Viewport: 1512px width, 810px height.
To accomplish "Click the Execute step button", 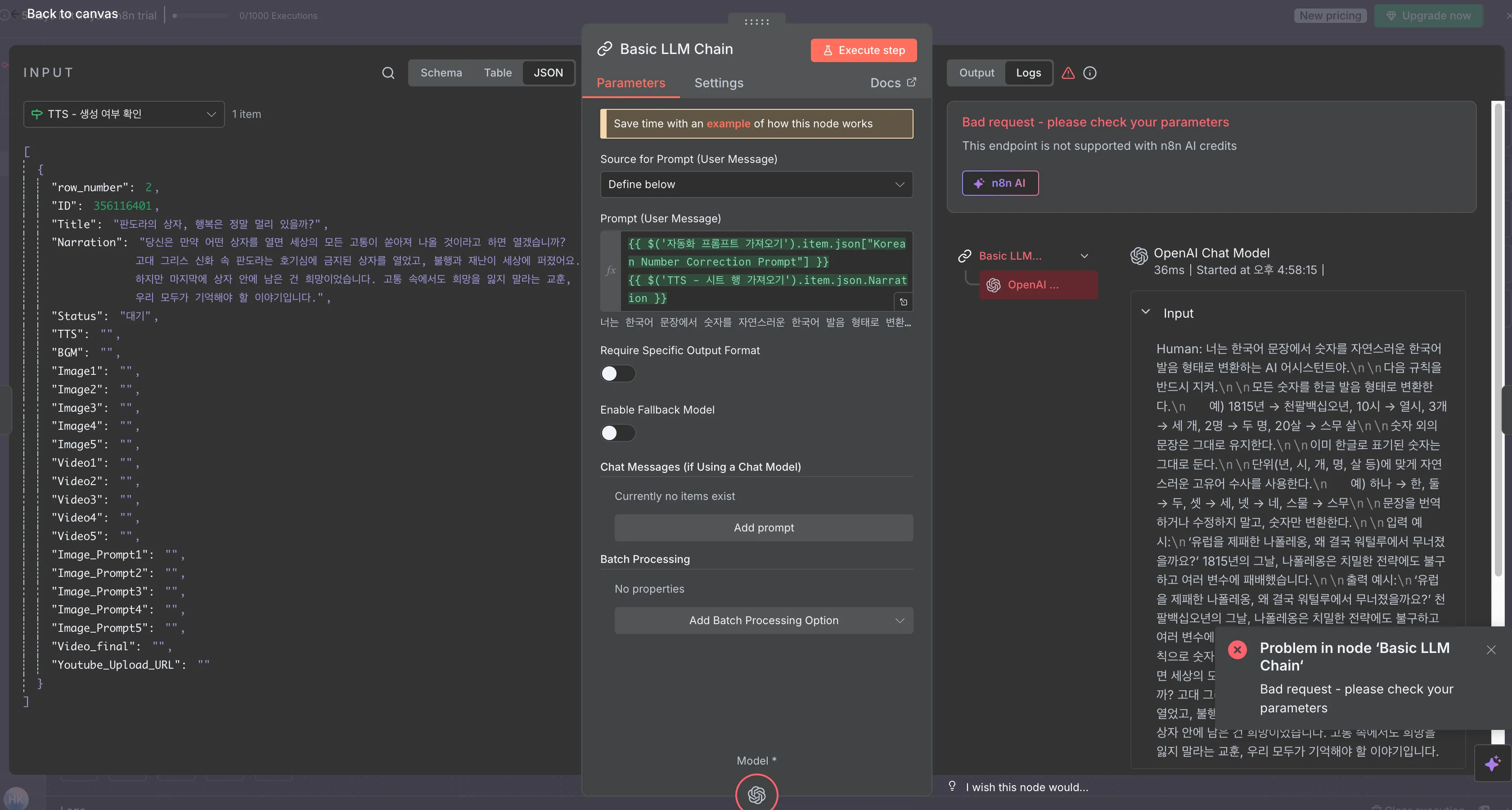I will 864,50.
